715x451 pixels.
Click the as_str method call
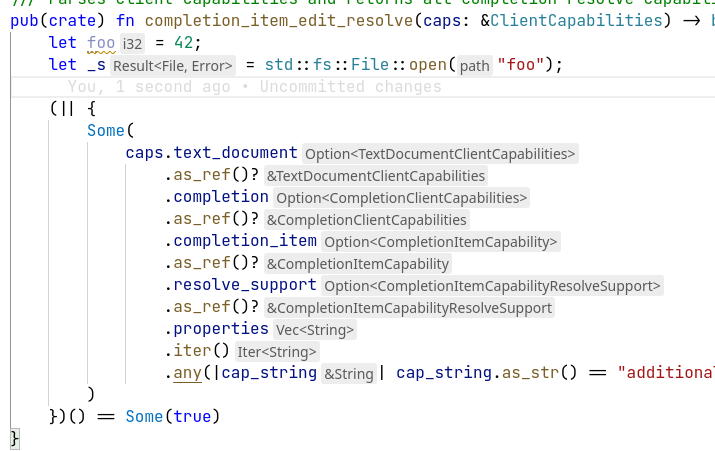pyautogui.click(x=530, y=373)
